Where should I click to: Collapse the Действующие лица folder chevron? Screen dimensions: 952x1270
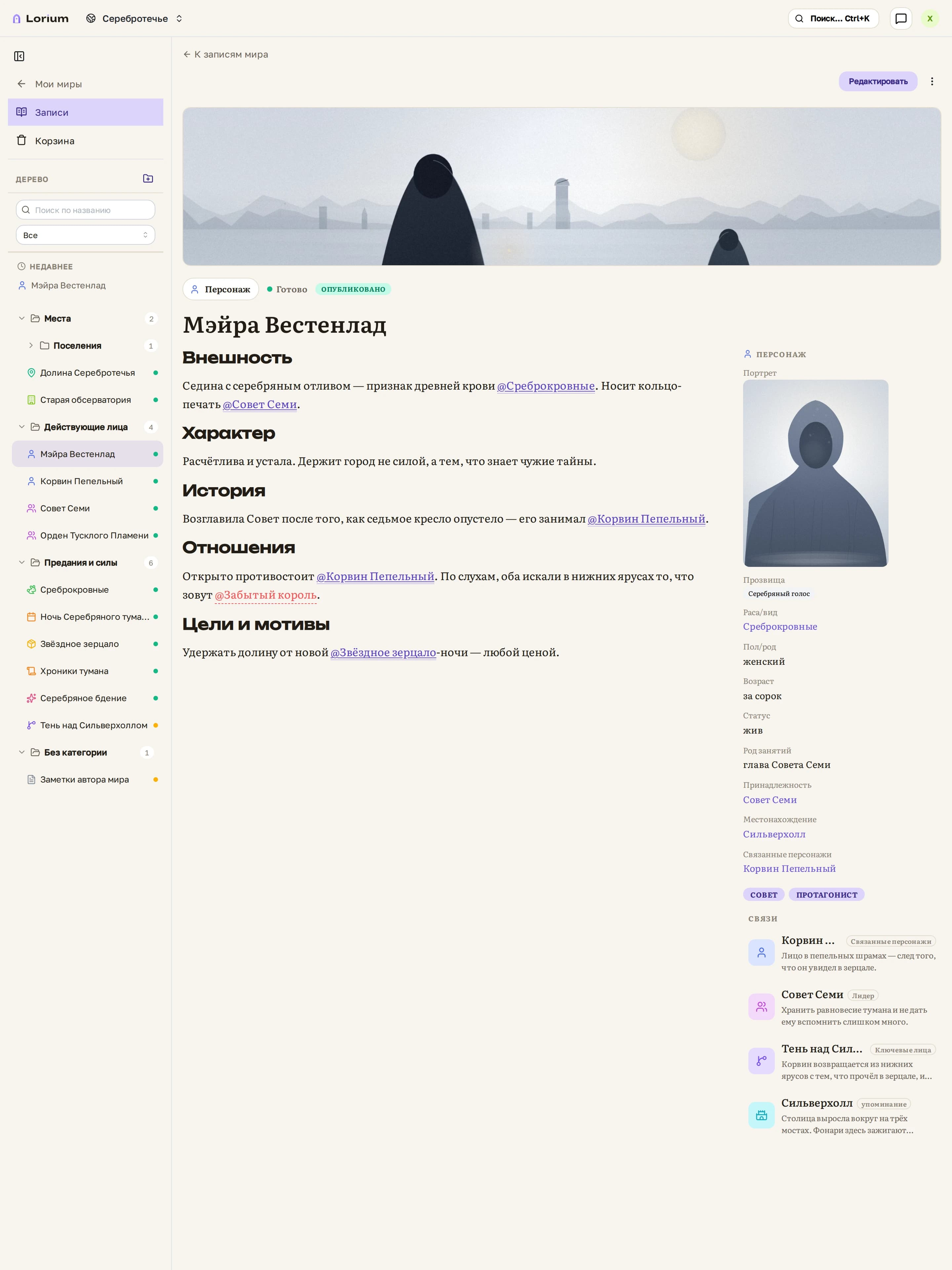pyautogui.click(x=22, y=427)
